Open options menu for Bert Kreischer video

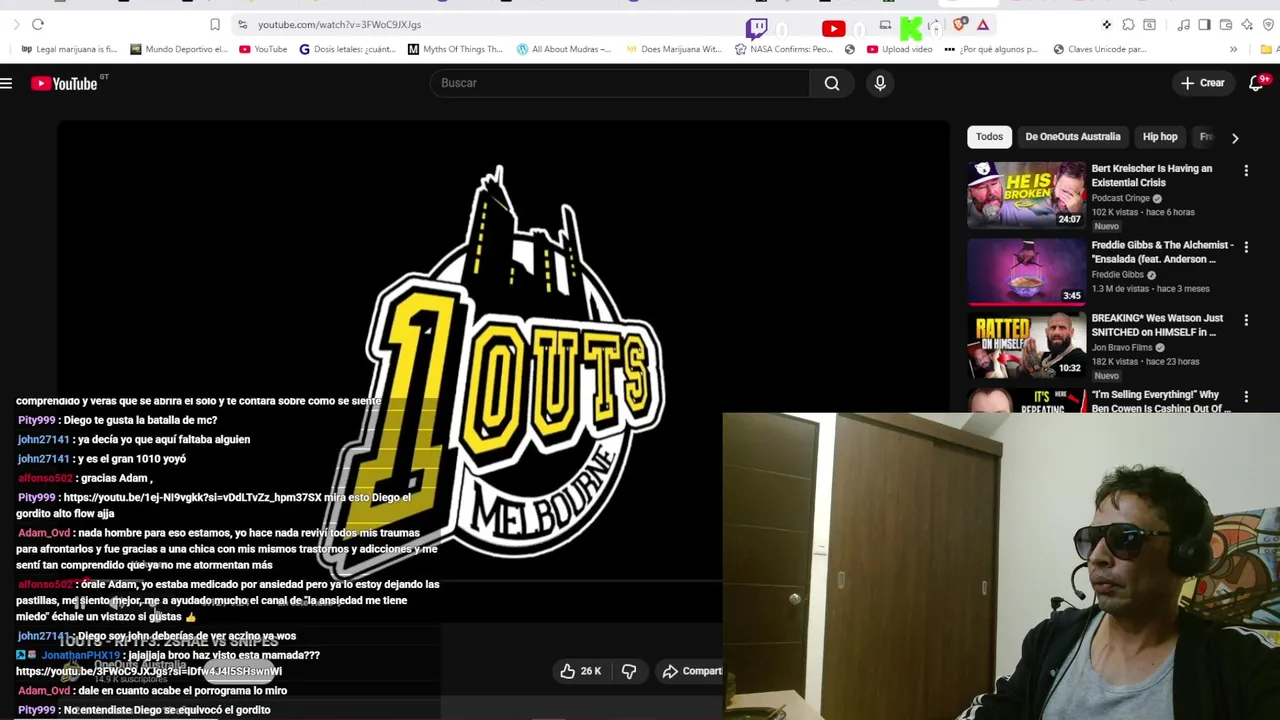1246,171
